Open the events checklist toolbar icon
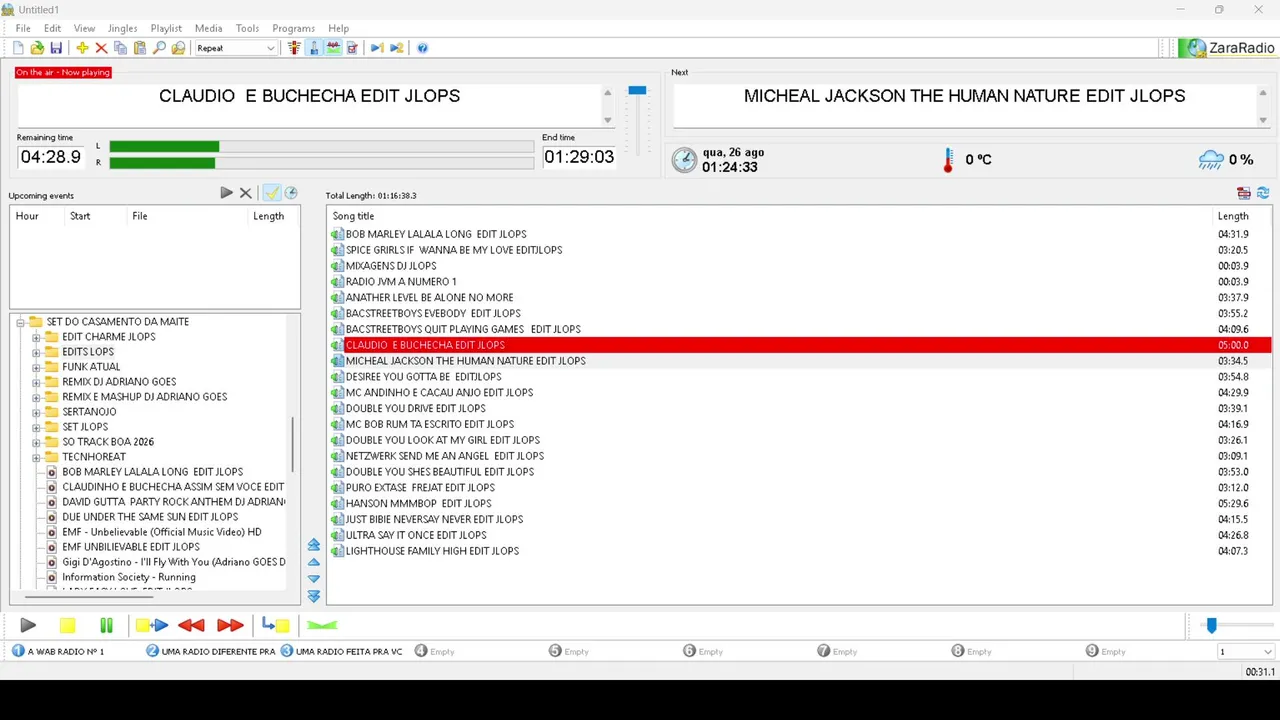Screen dimensions: 1280x720 [352, 48]
